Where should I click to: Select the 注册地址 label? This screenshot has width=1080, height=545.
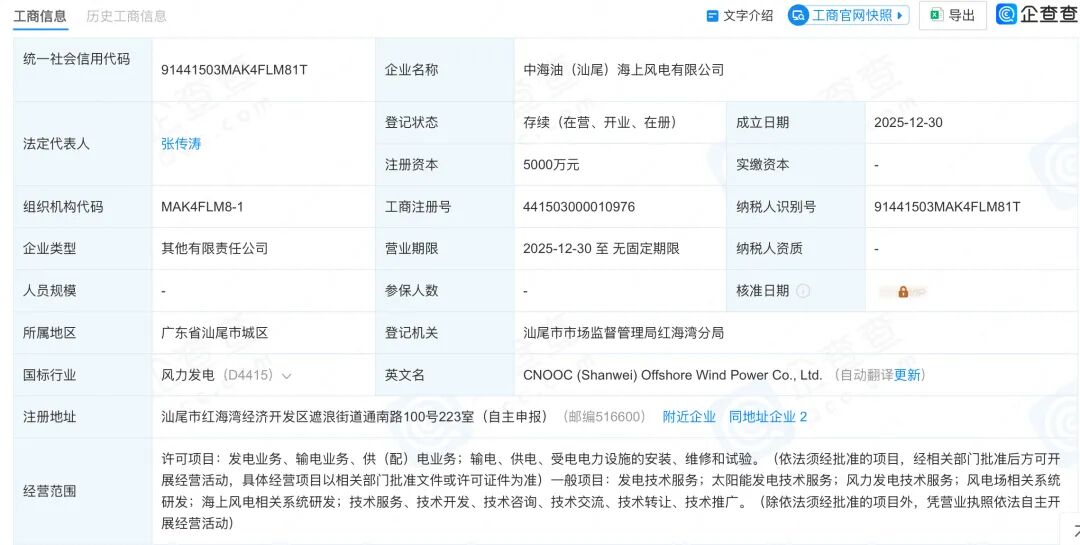tap(50, 417)
